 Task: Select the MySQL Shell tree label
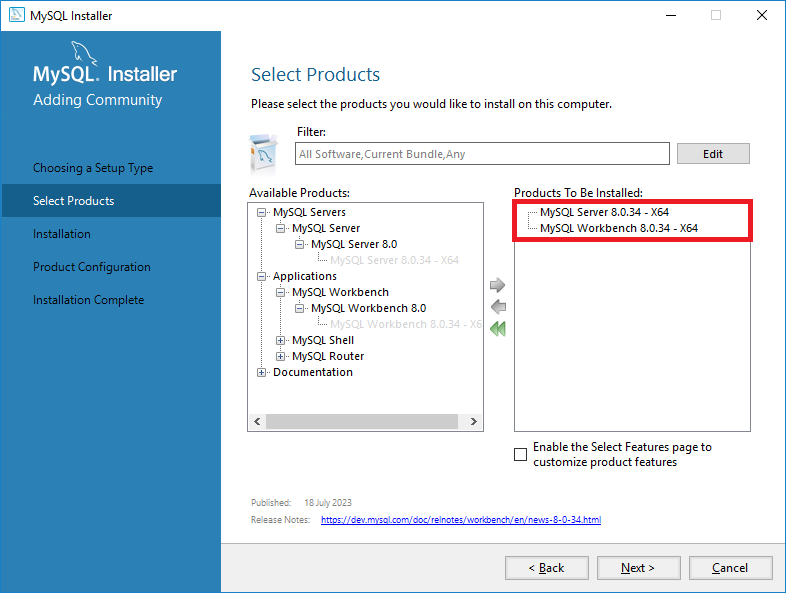pos(323,340)
